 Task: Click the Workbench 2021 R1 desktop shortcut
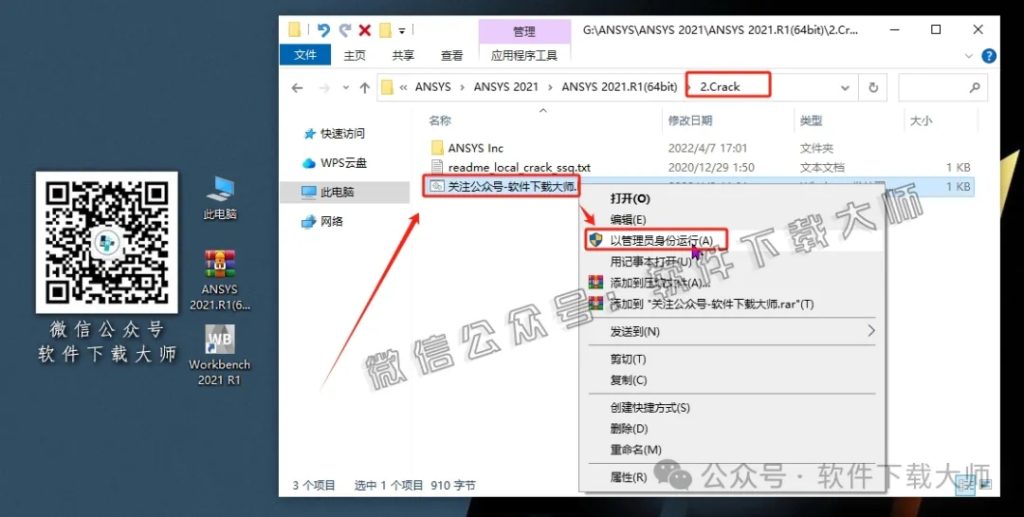tap(219, 356)
